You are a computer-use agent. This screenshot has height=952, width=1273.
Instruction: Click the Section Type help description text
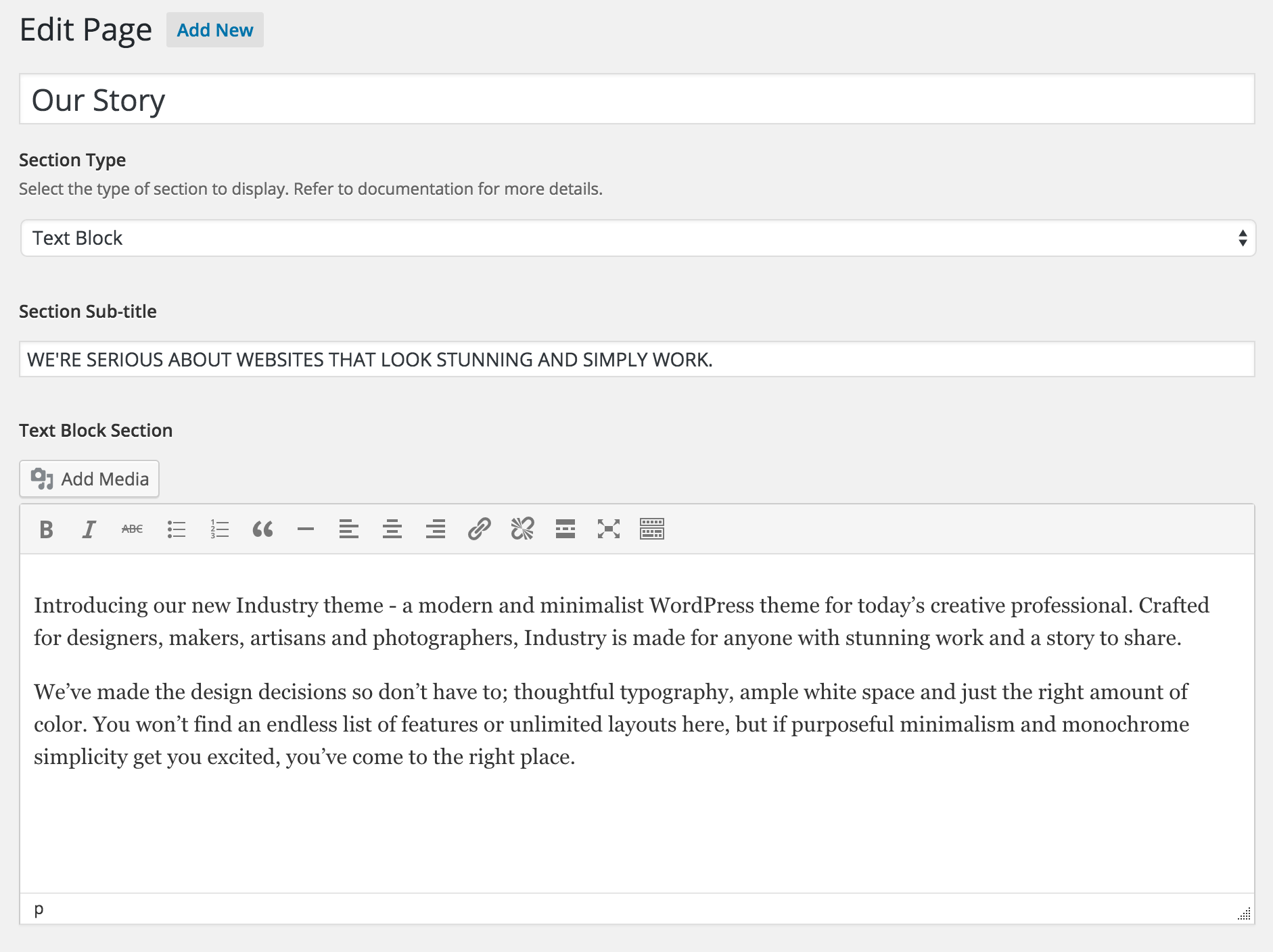(310, 189)
